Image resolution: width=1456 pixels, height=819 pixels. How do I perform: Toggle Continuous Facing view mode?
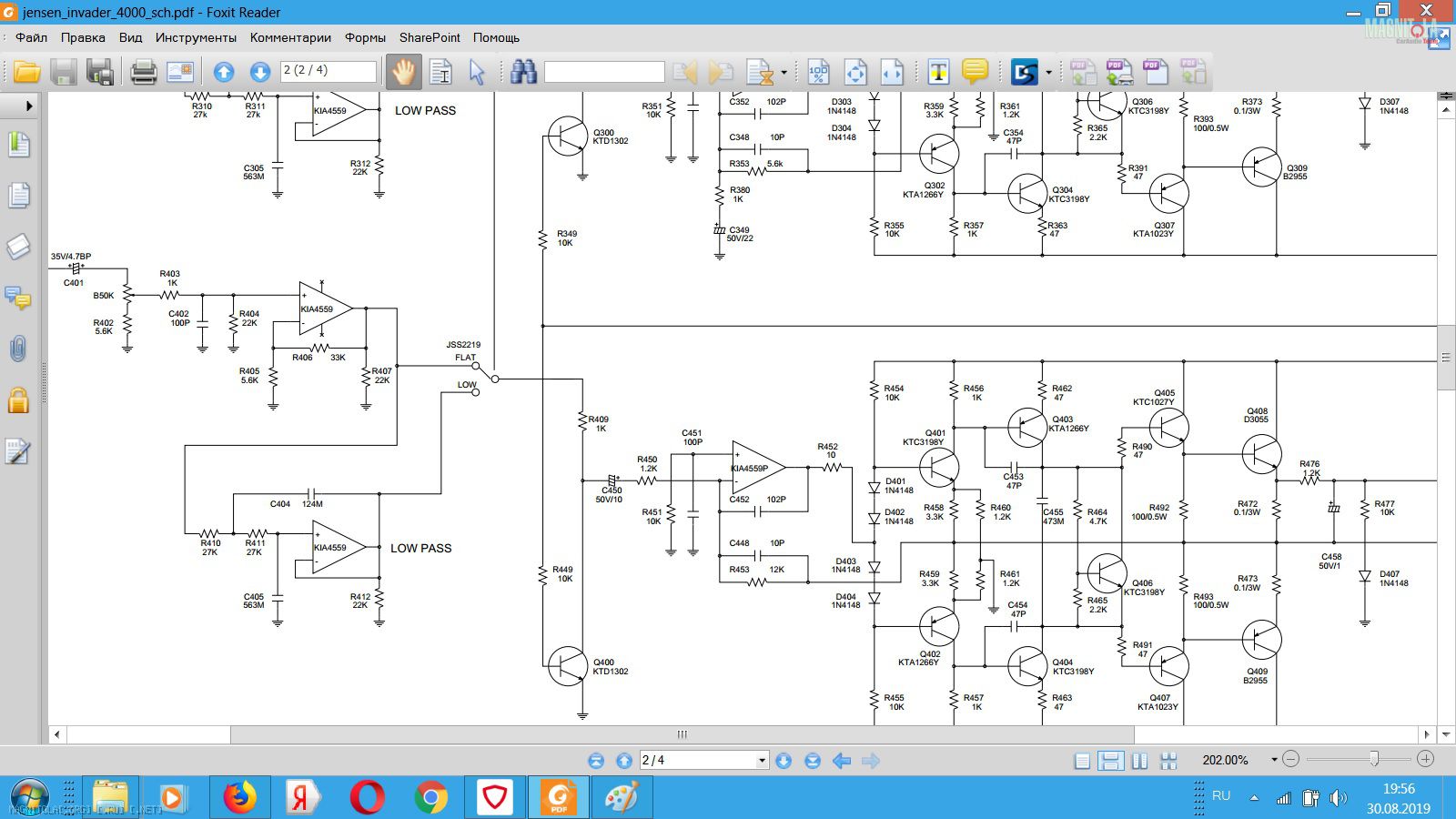pos(1168,761)
